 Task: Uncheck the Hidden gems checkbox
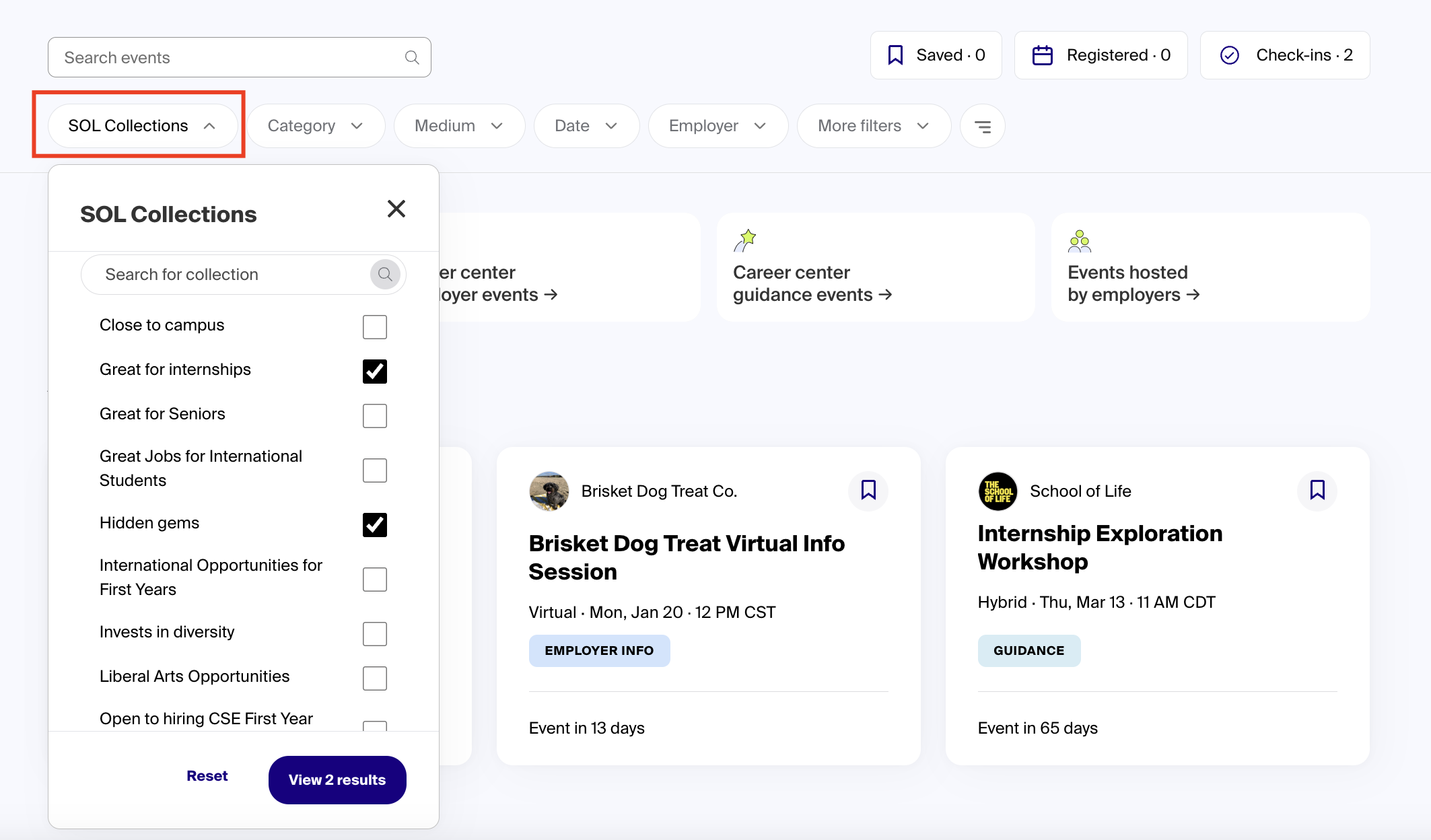click(x=375, y=525)
